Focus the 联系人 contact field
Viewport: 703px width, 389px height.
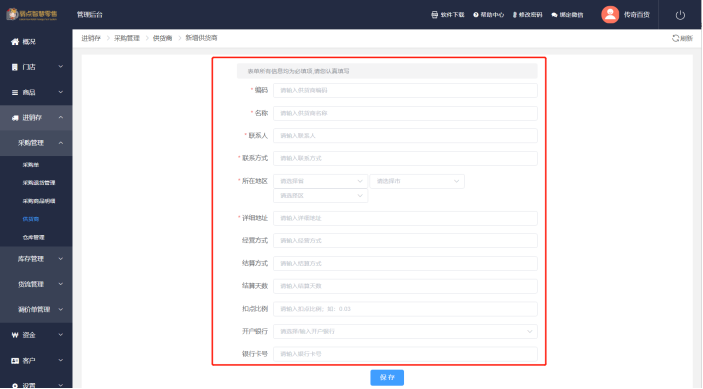[405, 136]
